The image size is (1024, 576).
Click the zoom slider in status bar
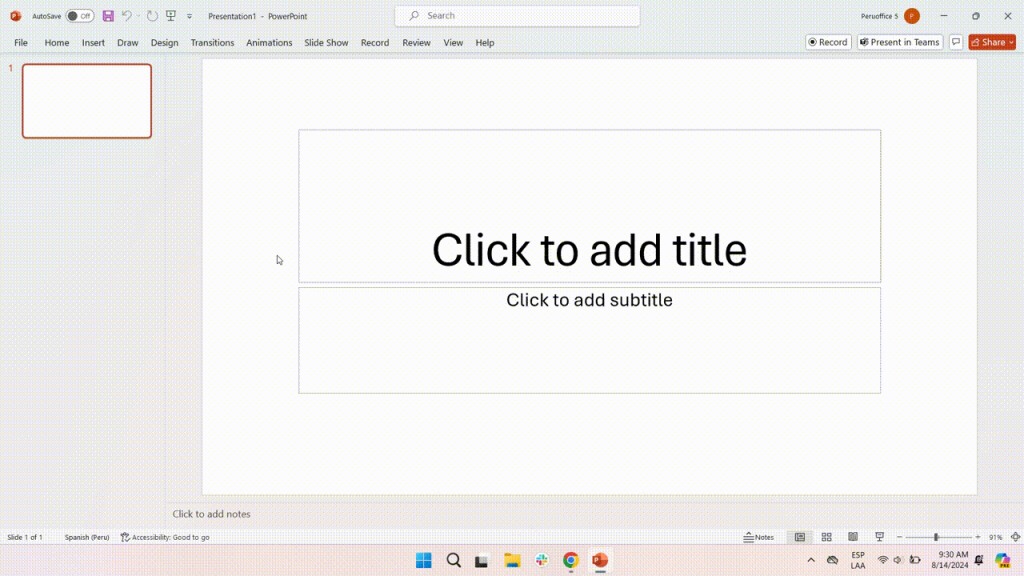[937, 537]
